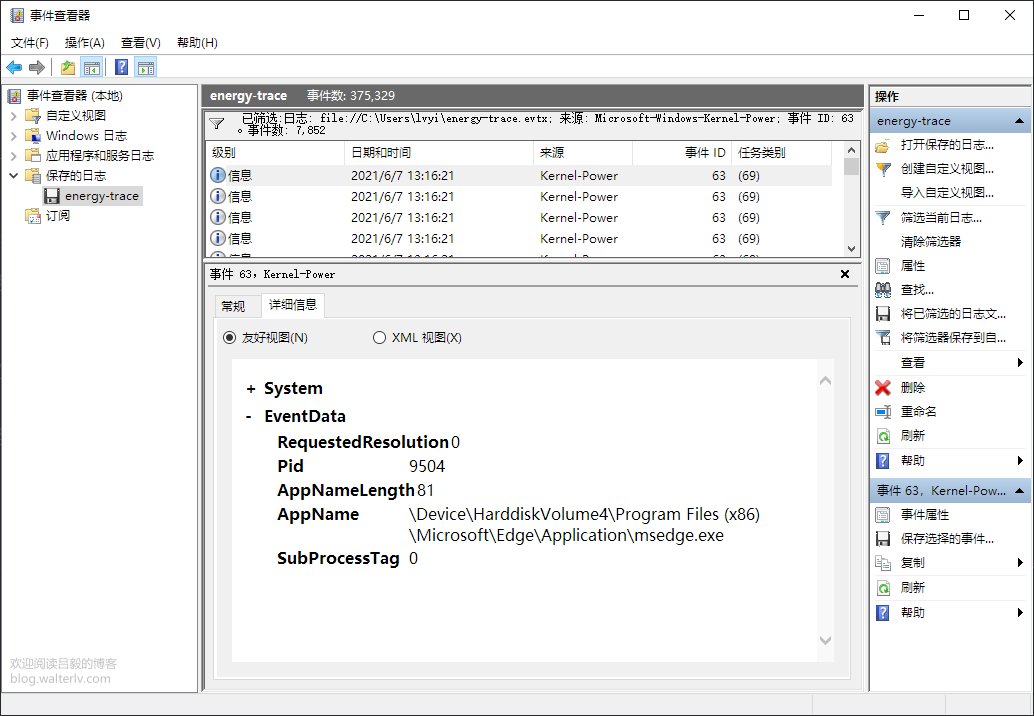Click 筛选当前日志 action link

coord(940,217)
